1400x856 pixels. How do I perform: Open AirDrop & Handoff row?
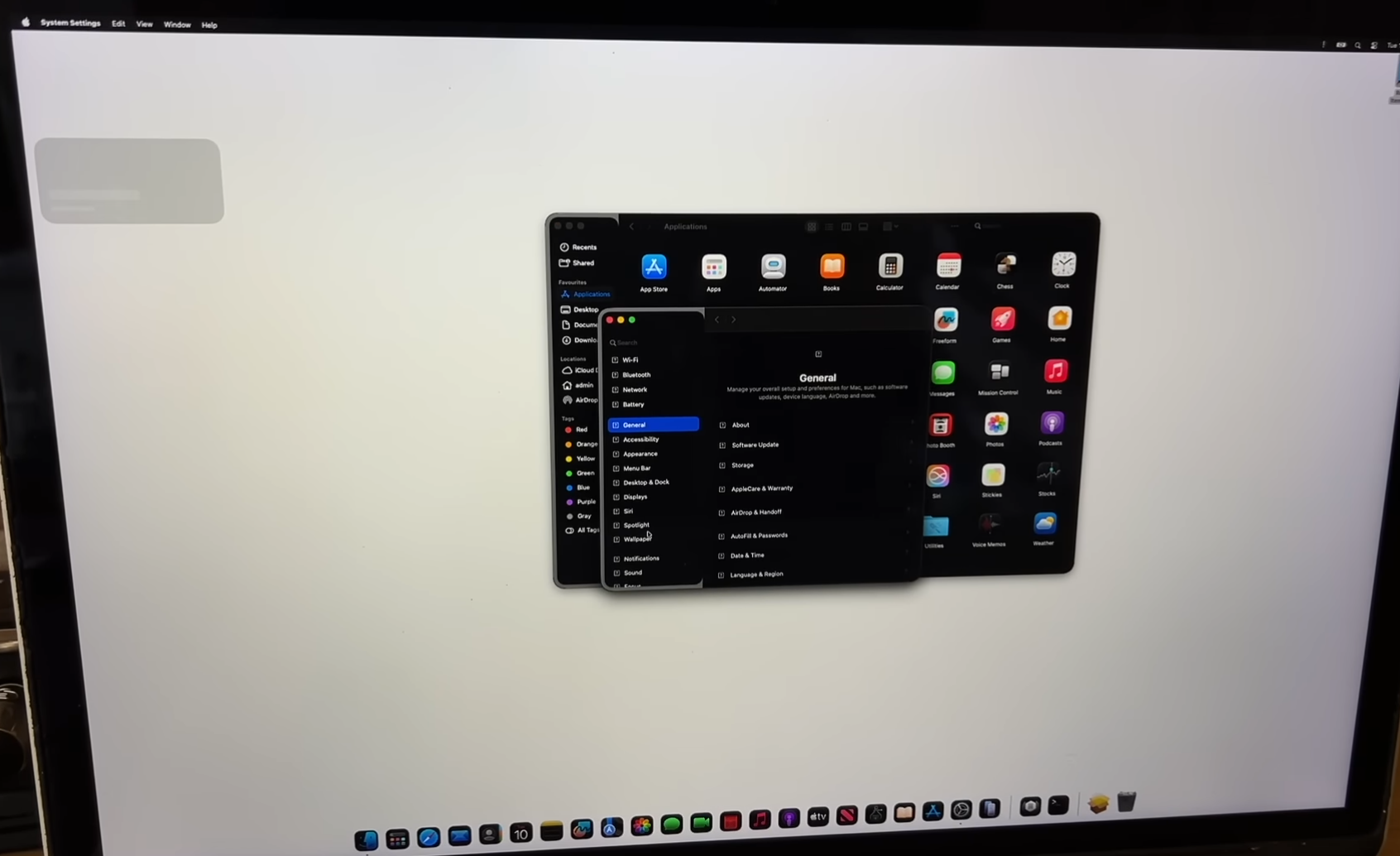pos(815,512)
